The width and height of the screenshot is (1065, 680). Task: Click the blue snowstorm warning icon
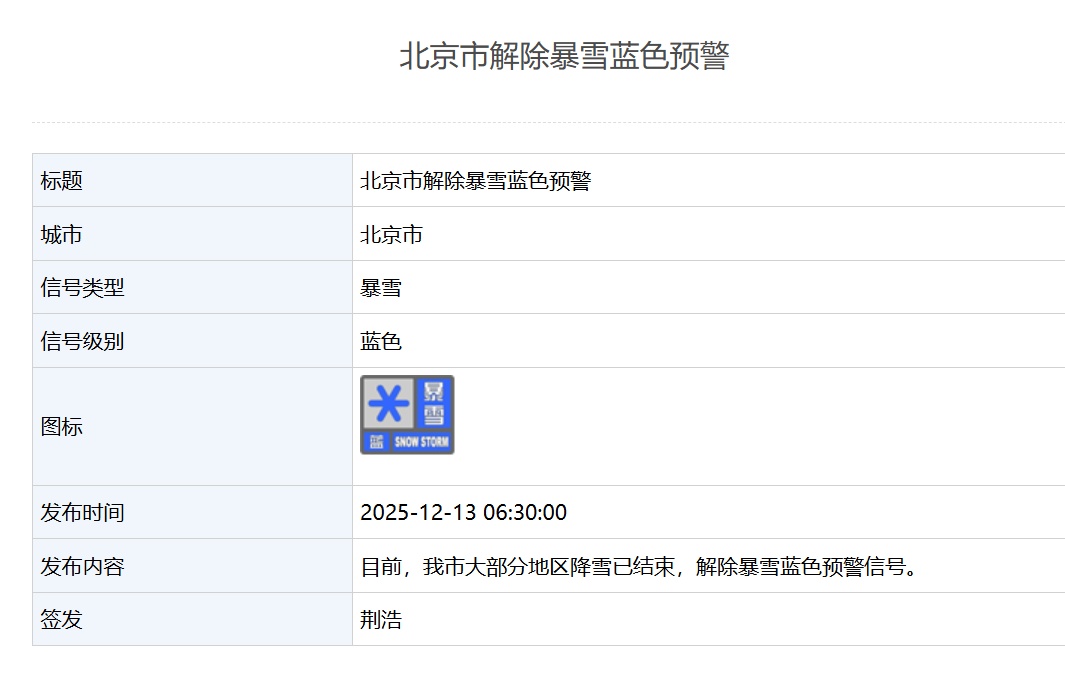407,414
